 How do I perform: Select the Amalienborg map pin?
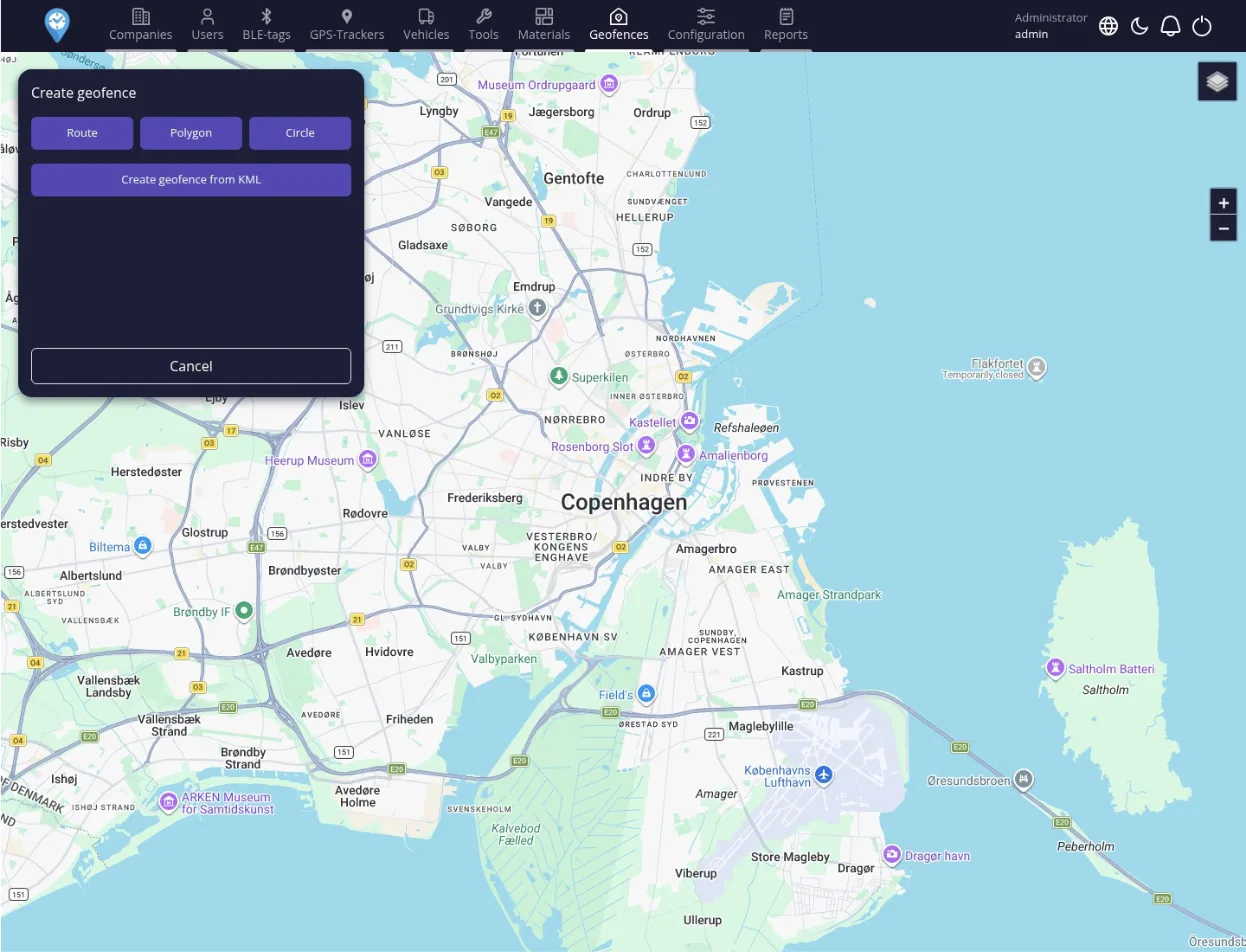pos(686,454)
